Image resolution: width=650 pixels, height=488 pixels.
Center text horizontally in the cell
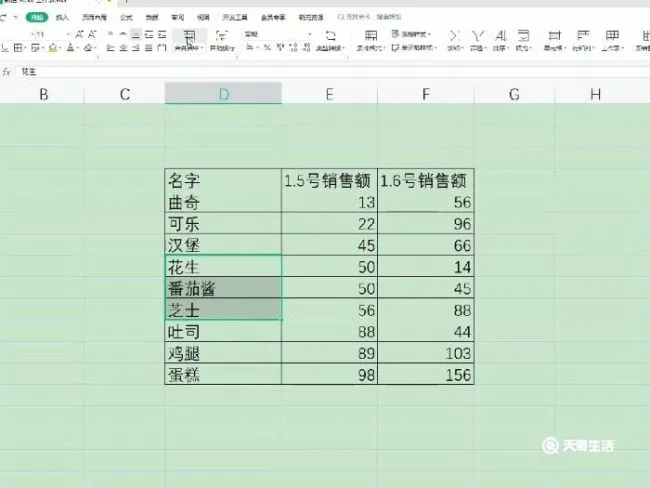click(123, 48)
